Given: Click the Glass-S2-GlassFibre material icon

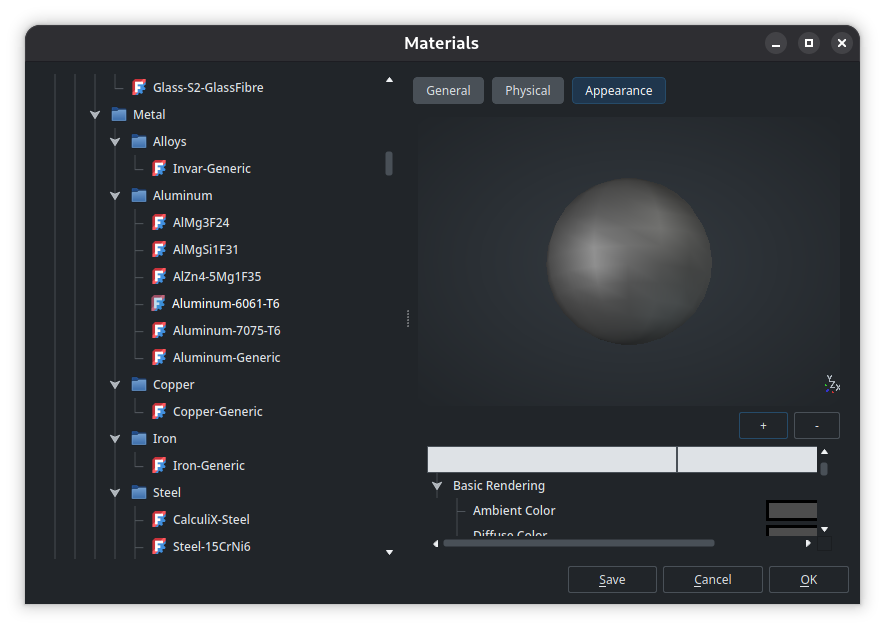Looking at the screenshot, I should 139,87.
